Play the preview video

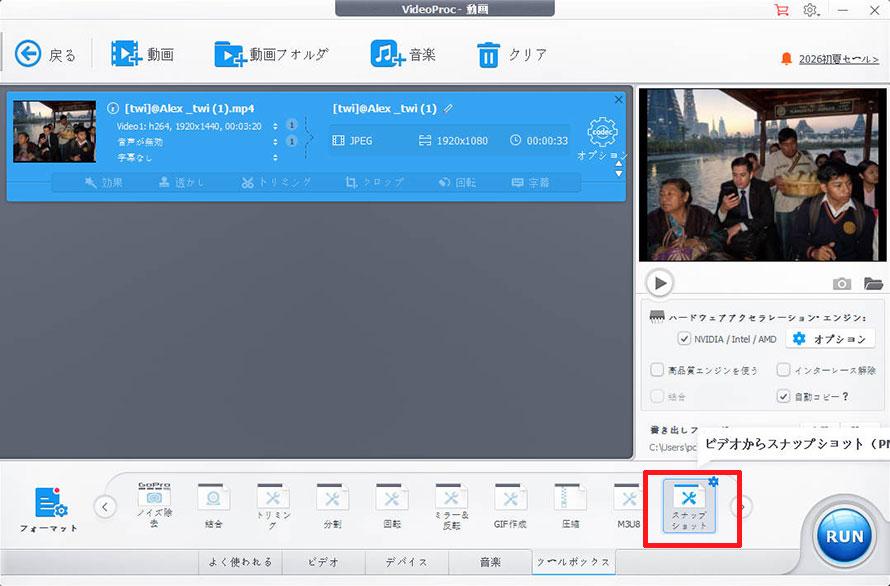pyautogui.click(x=660, y=282)
